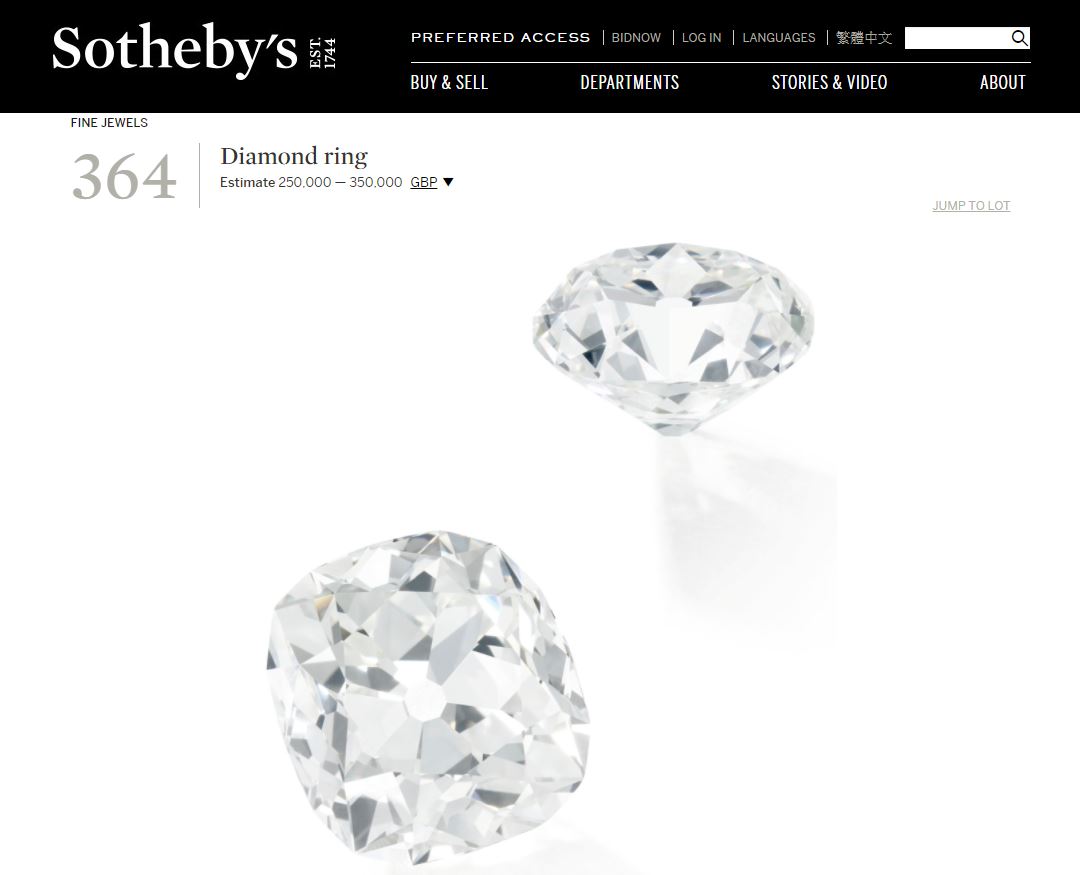
Task: Open the Languages menu
Action: click(x=778, y=38)
